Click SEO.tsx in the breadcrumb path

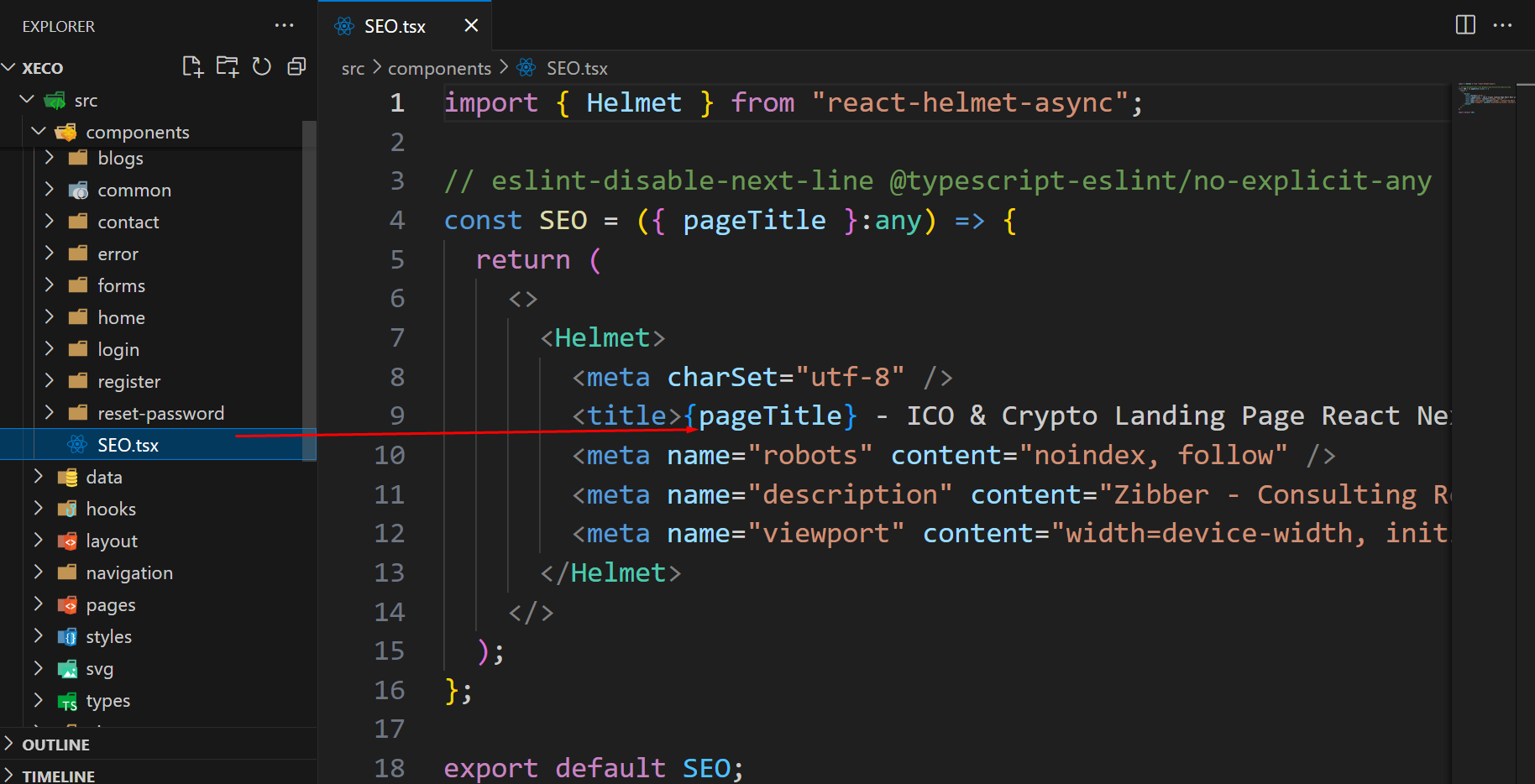[577, 68]
